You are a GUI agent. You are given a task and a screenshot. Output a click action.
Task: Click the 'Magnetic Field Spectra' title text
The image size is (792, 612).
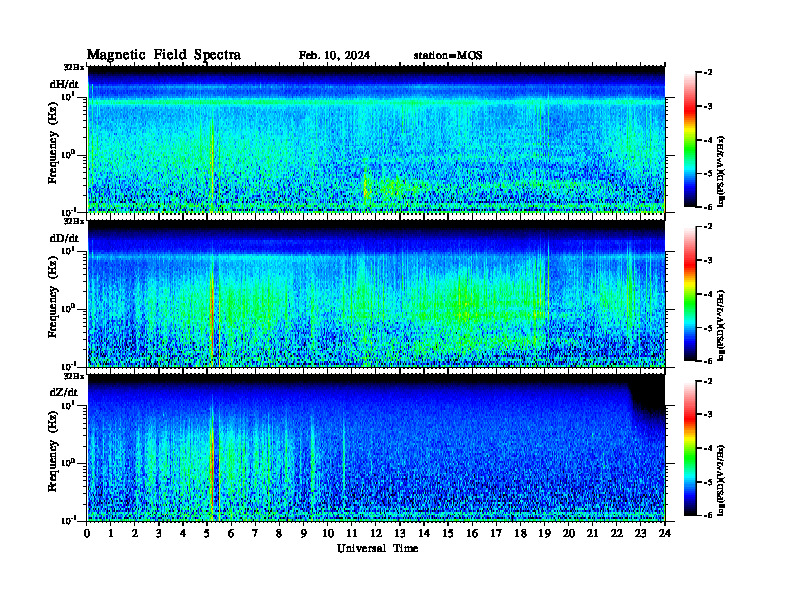coord(164,55)
